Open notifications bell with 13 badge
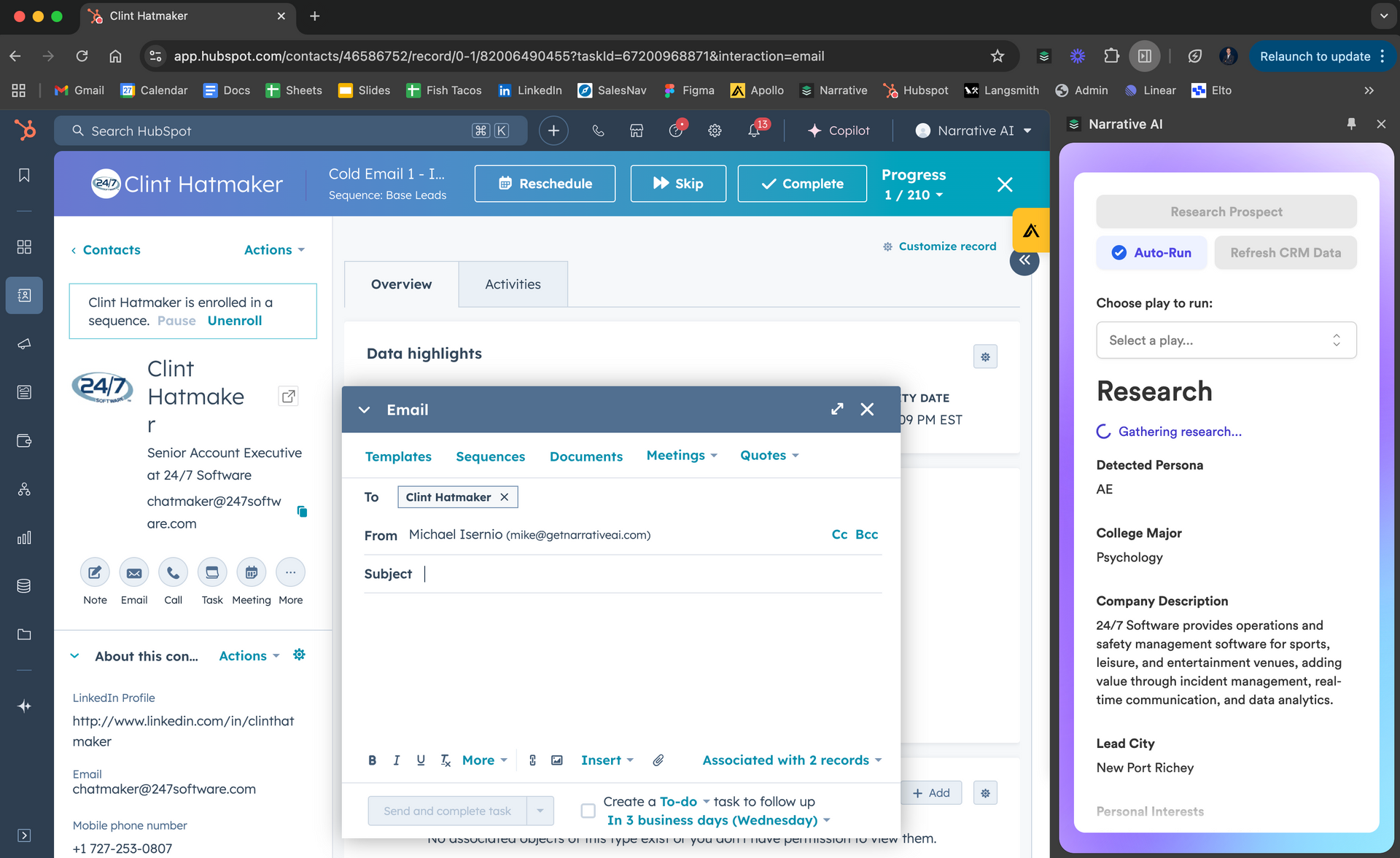The height and width of the screenshot is (858, 1400). tap(755, 130)
